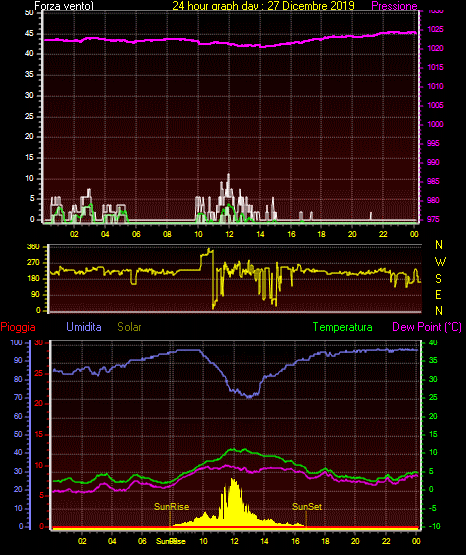This screenshot has width=466, height=555.
Task: Click the humidity minimum dip around 13 hours
Action: tap(249, 397)
